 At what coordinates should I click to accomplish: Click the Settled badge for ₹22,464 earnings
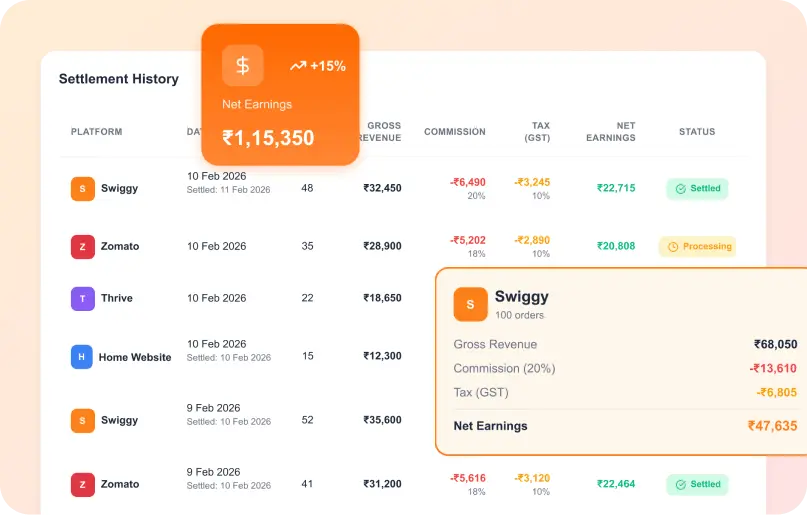coord(697,484)
